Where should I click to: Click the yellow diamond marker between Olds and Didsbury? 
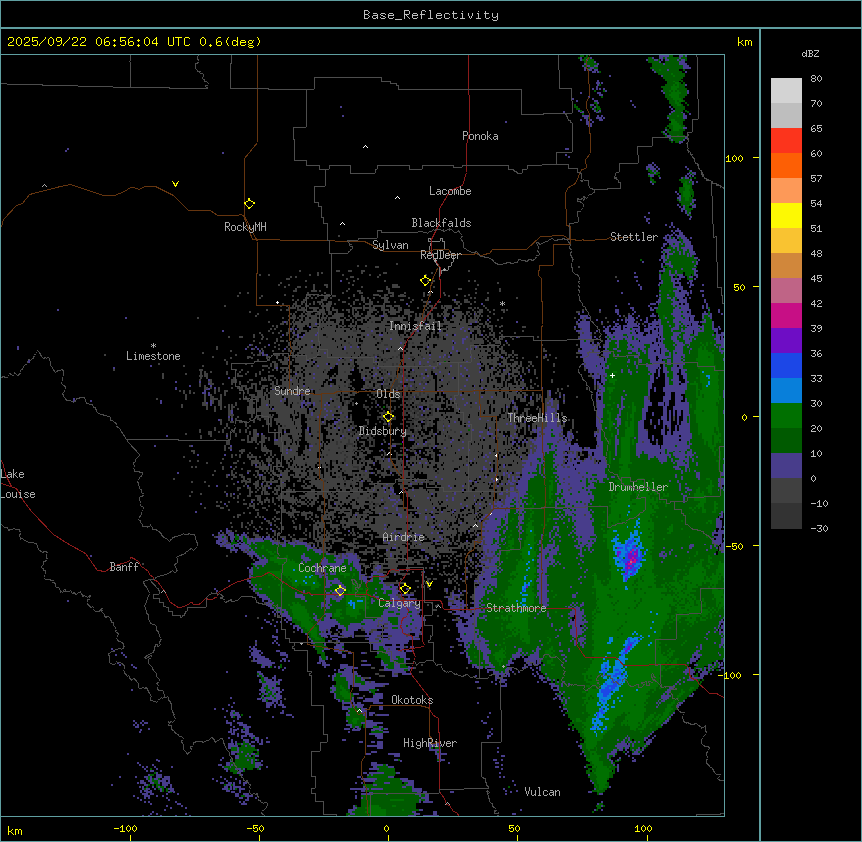pos(388,417)
